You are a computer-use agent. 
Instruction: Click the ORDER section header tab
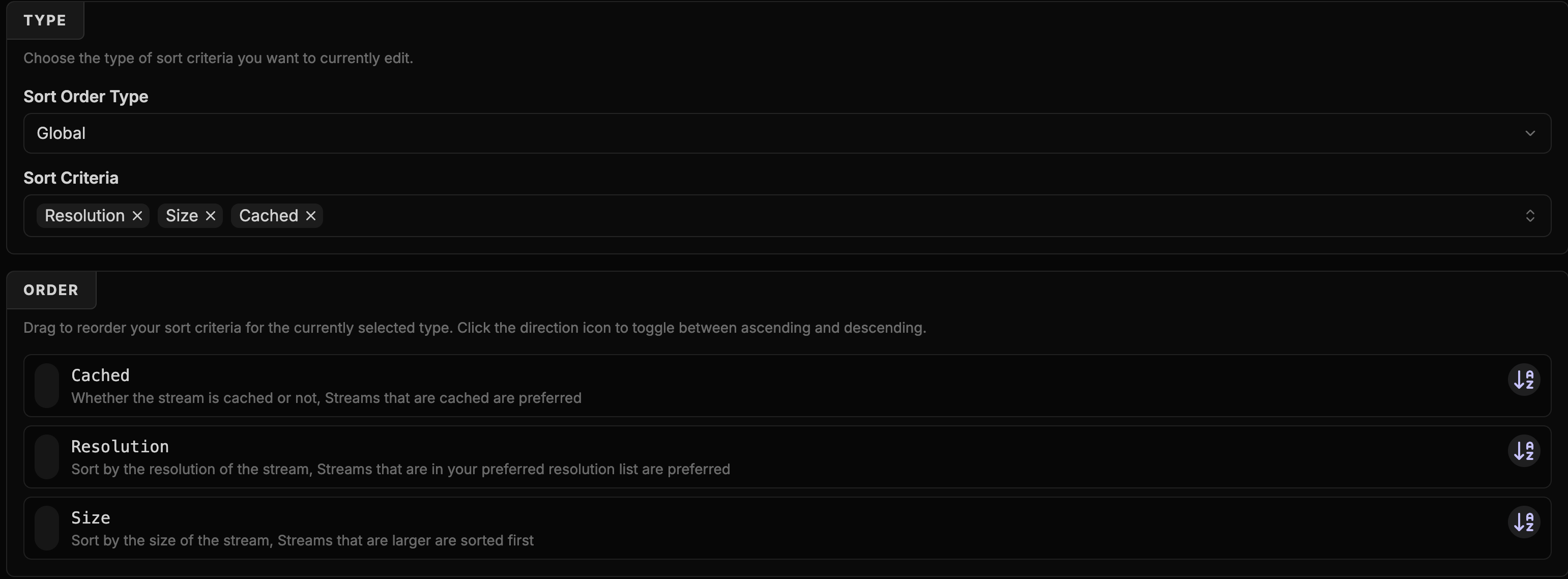click(x=51, y=291)
